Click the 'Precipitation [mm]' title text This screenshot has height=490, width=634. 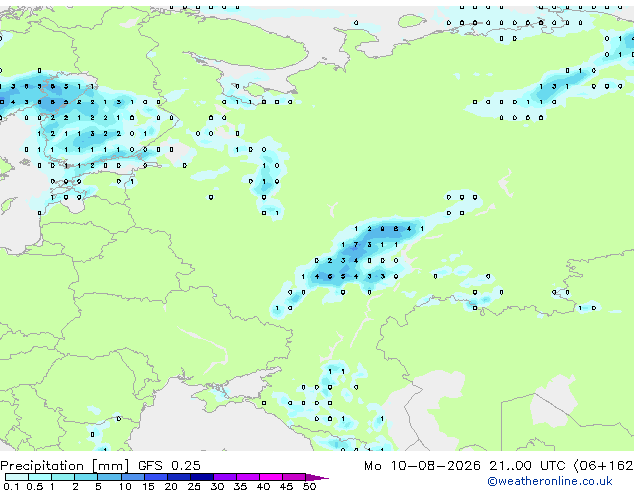65,466
